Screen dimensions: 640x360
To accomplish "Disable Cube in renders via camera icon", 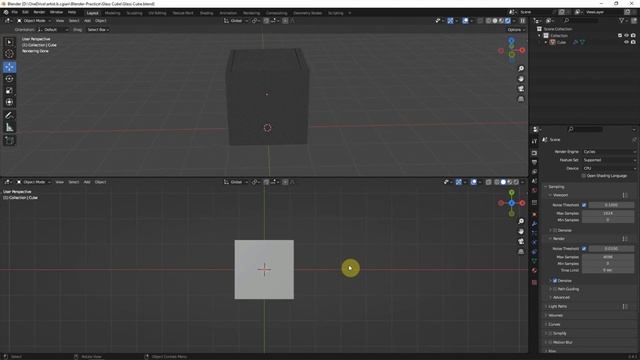I will [633, 42].
